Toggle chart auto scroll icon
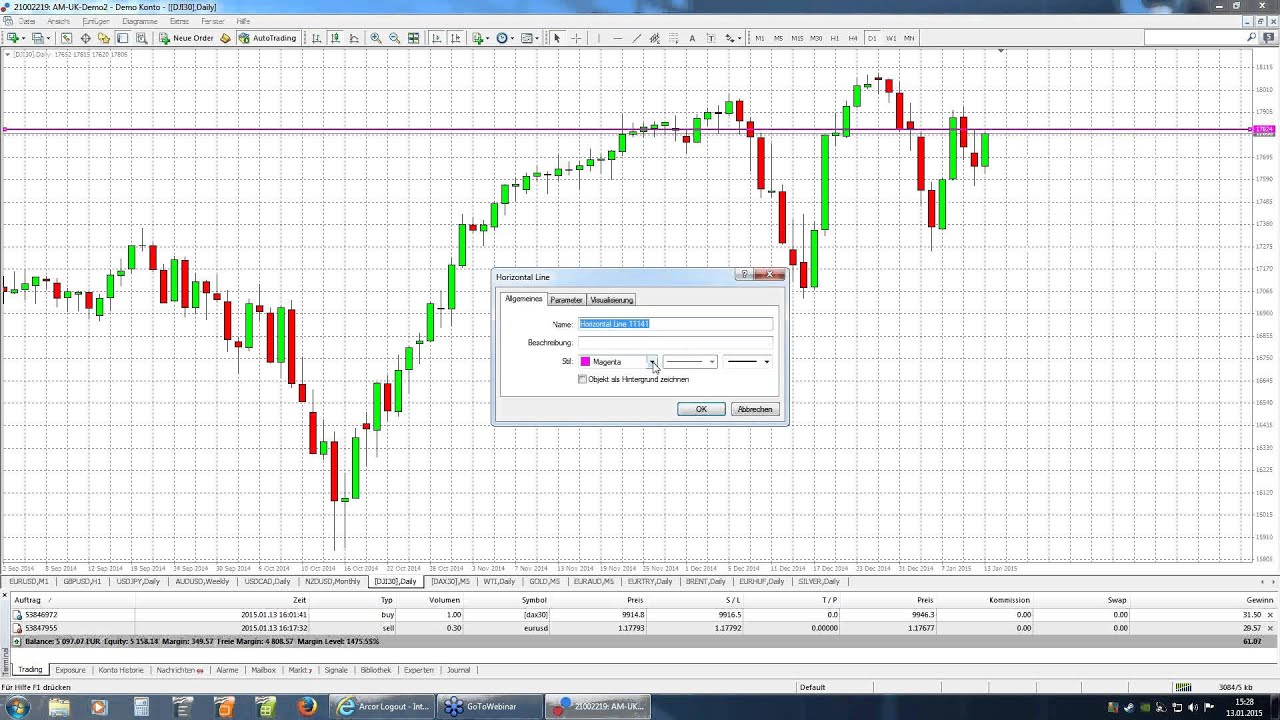The height and width of the screenshot is (720, 1280). click(x=436, y=38)
